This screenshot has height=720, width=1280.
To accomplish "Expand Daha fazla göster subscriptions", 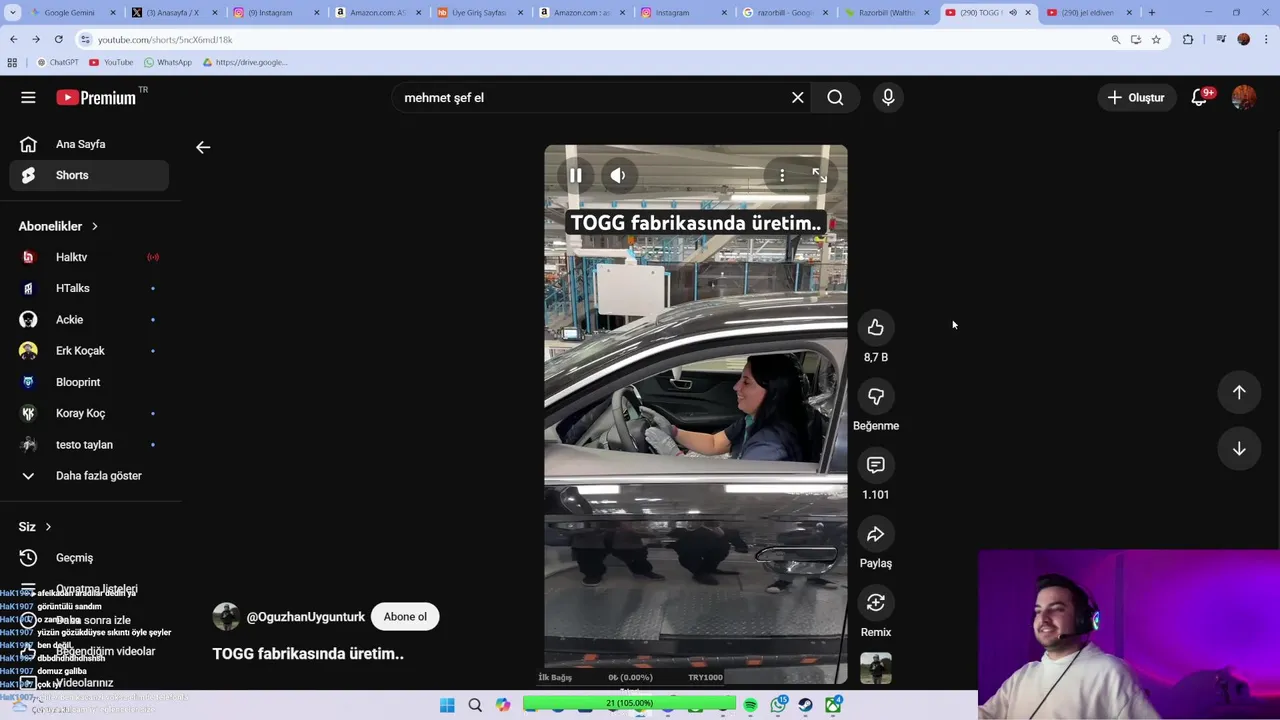I will click(x=89, y=476).
